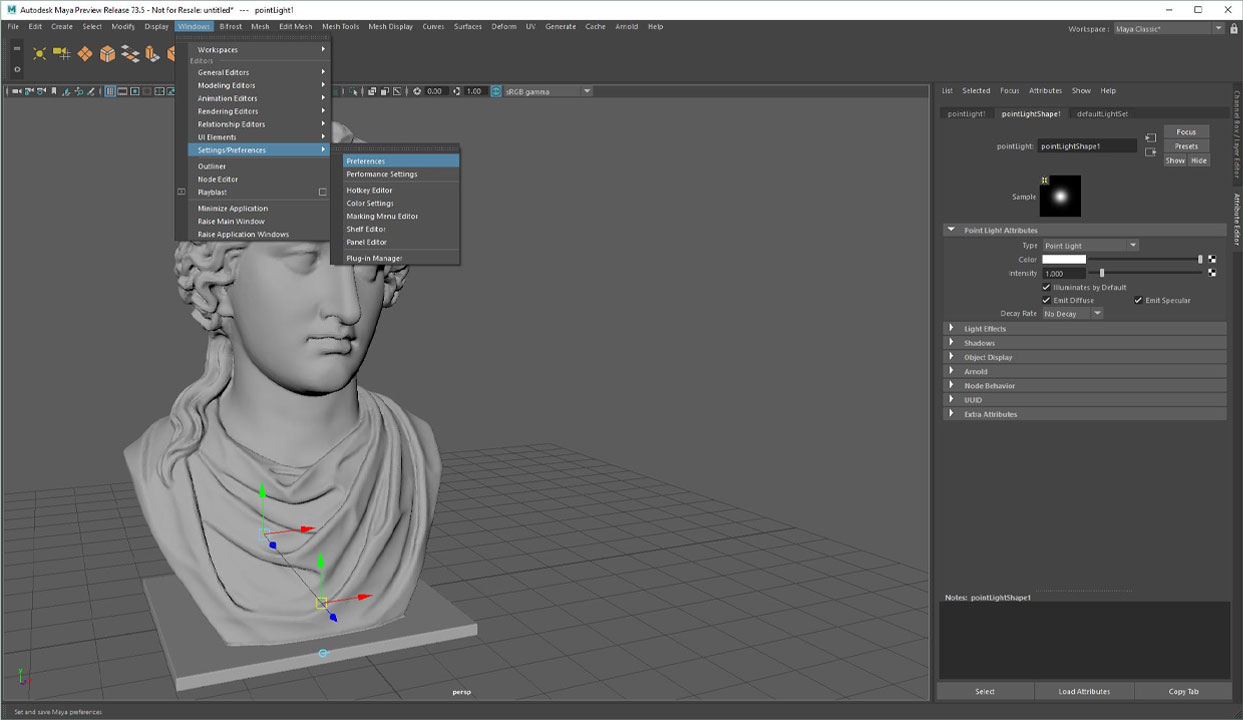Toggle Emit Specular off
Screen dimensions: 1243x720
pyautogui.click(x=1137, y=300)
